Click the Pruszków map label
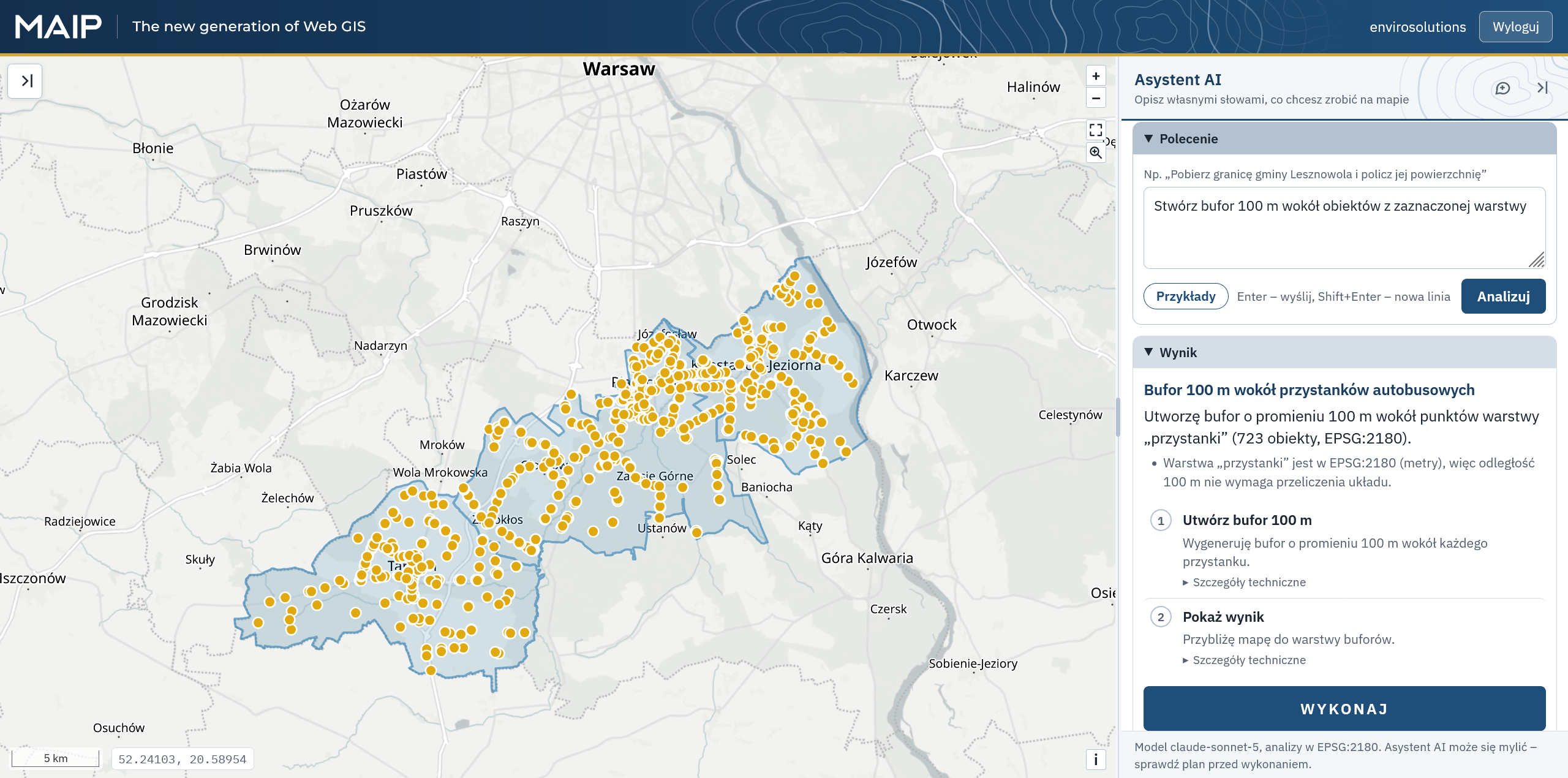Viewport: 1568px width, 778px height. [x=381, y=211]
